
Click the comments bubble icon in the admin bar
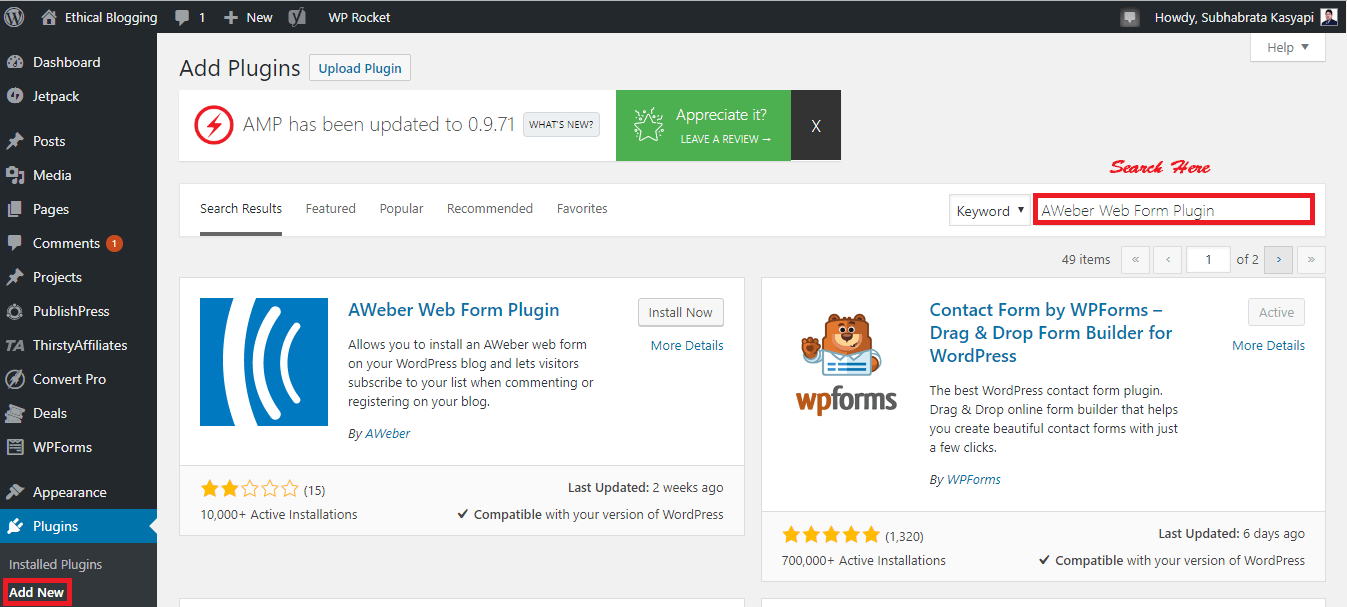point(181,16)
